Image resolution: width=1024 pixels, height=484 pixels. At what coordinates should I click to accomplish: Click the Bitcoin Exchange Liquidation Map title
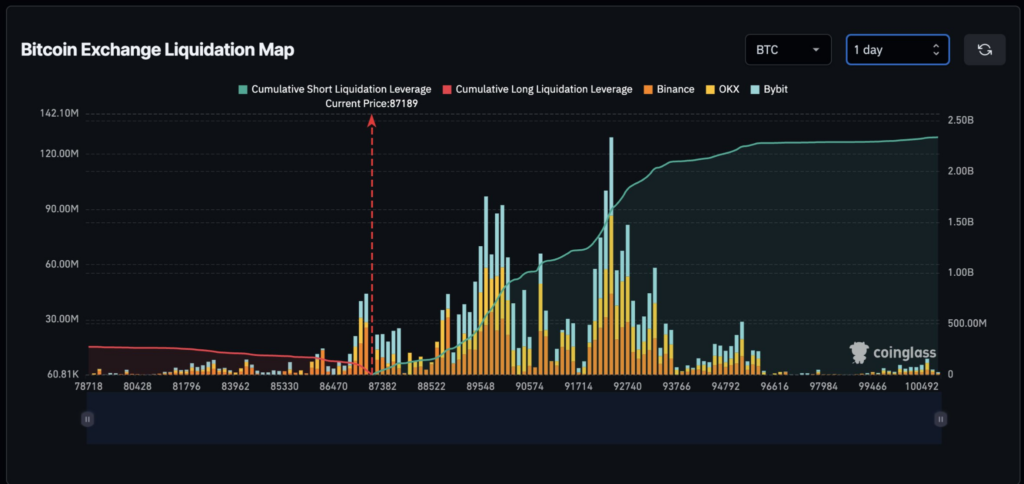click(x=157, y=50)
